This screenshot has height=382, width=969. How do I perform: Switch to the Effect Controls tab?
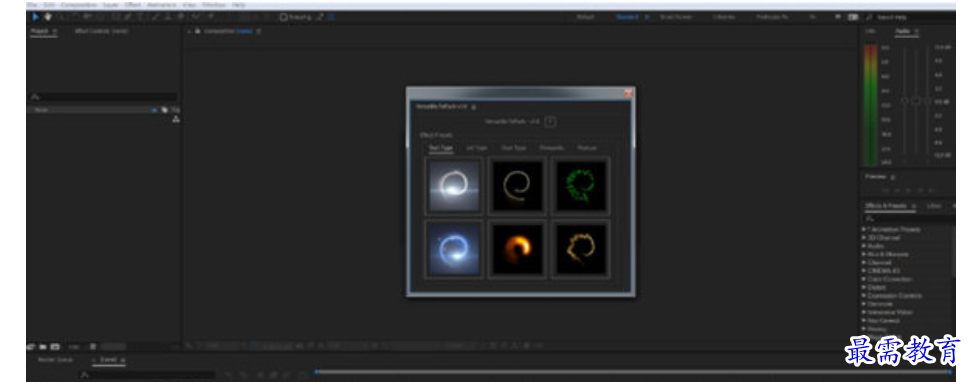pos(101,31)
